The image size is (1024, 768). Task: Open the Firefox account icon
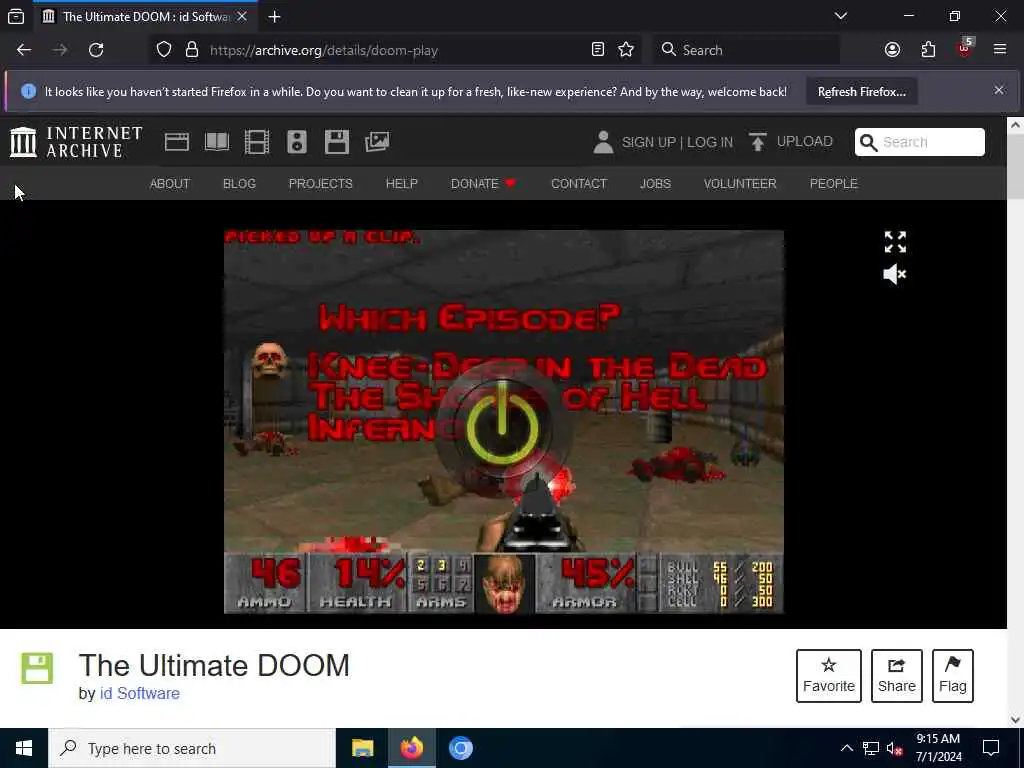click(892, 50)
